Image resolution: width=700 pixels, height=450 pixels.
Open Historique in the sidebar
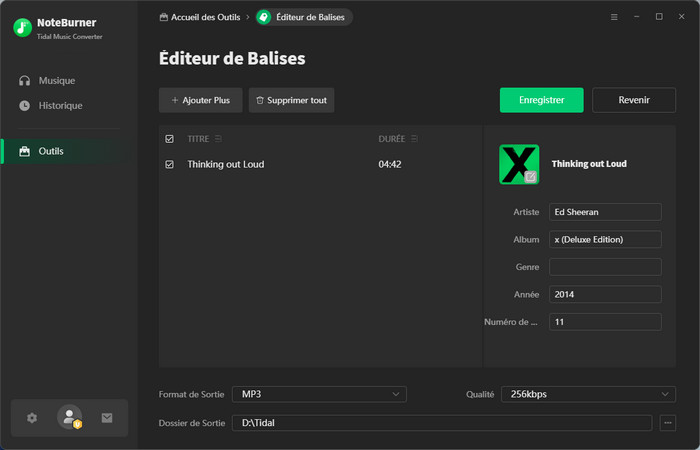pyautogui.click(x=60, y=105)
